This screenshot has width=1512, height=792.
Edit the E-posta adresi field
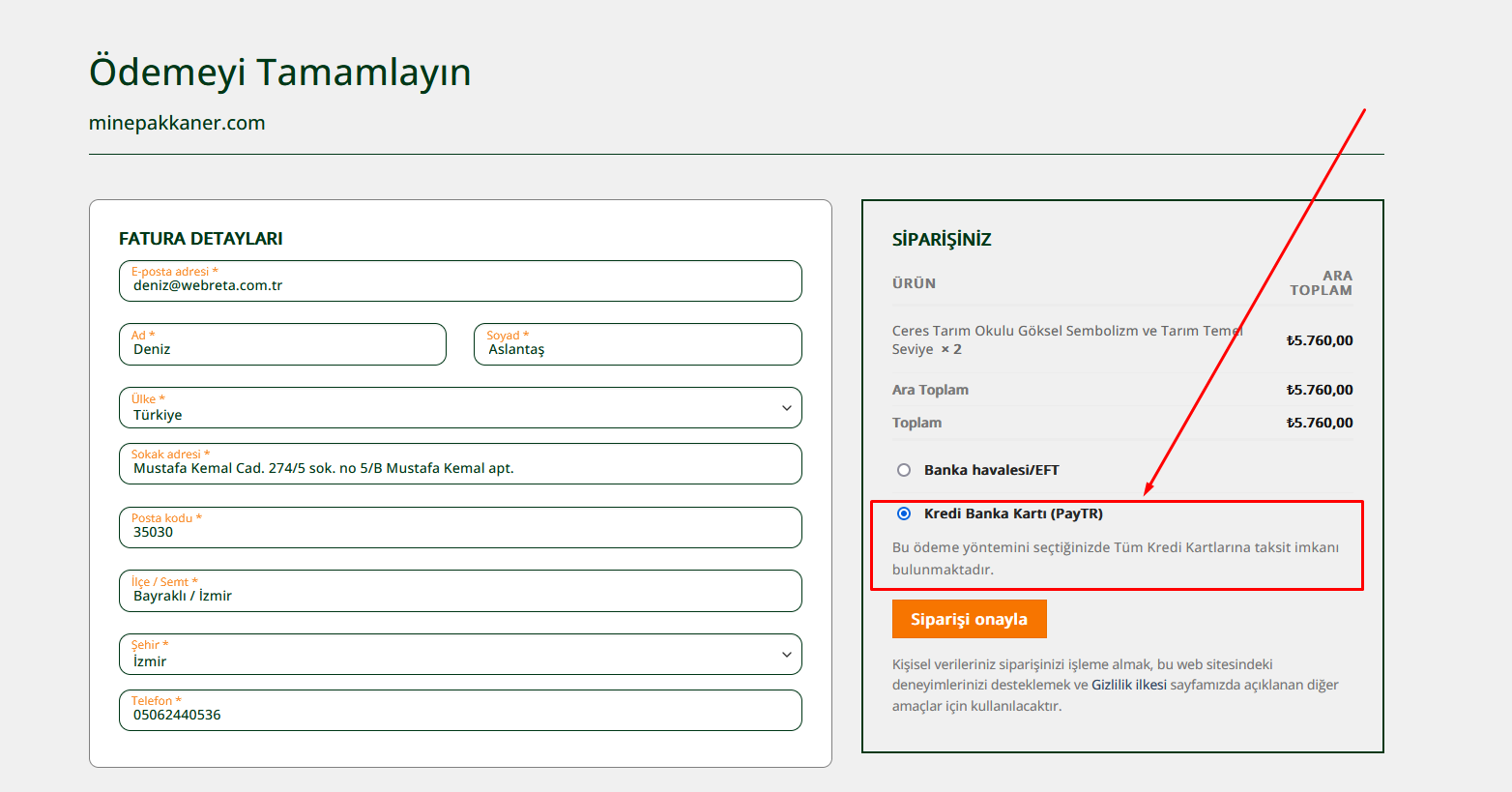(460, 281)
